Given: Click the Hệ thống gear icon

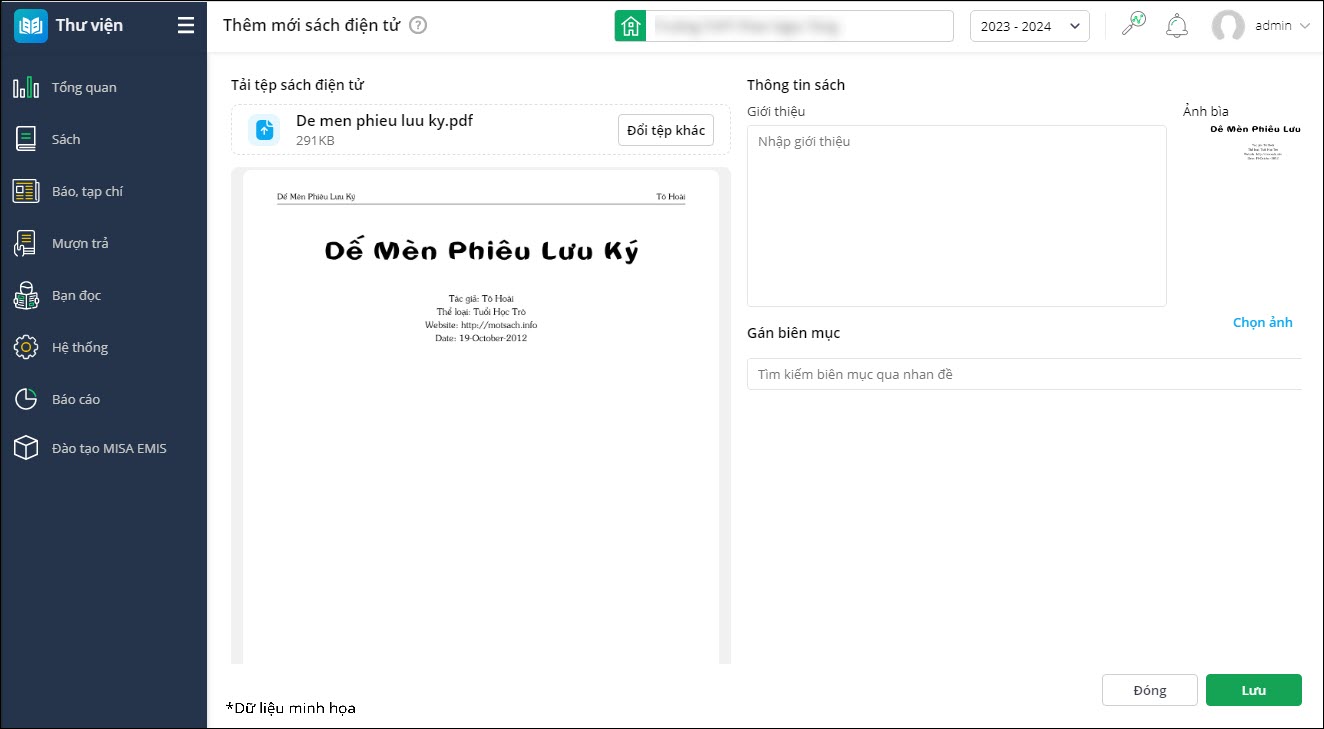Looking at the screenshot, I should 26,347.
